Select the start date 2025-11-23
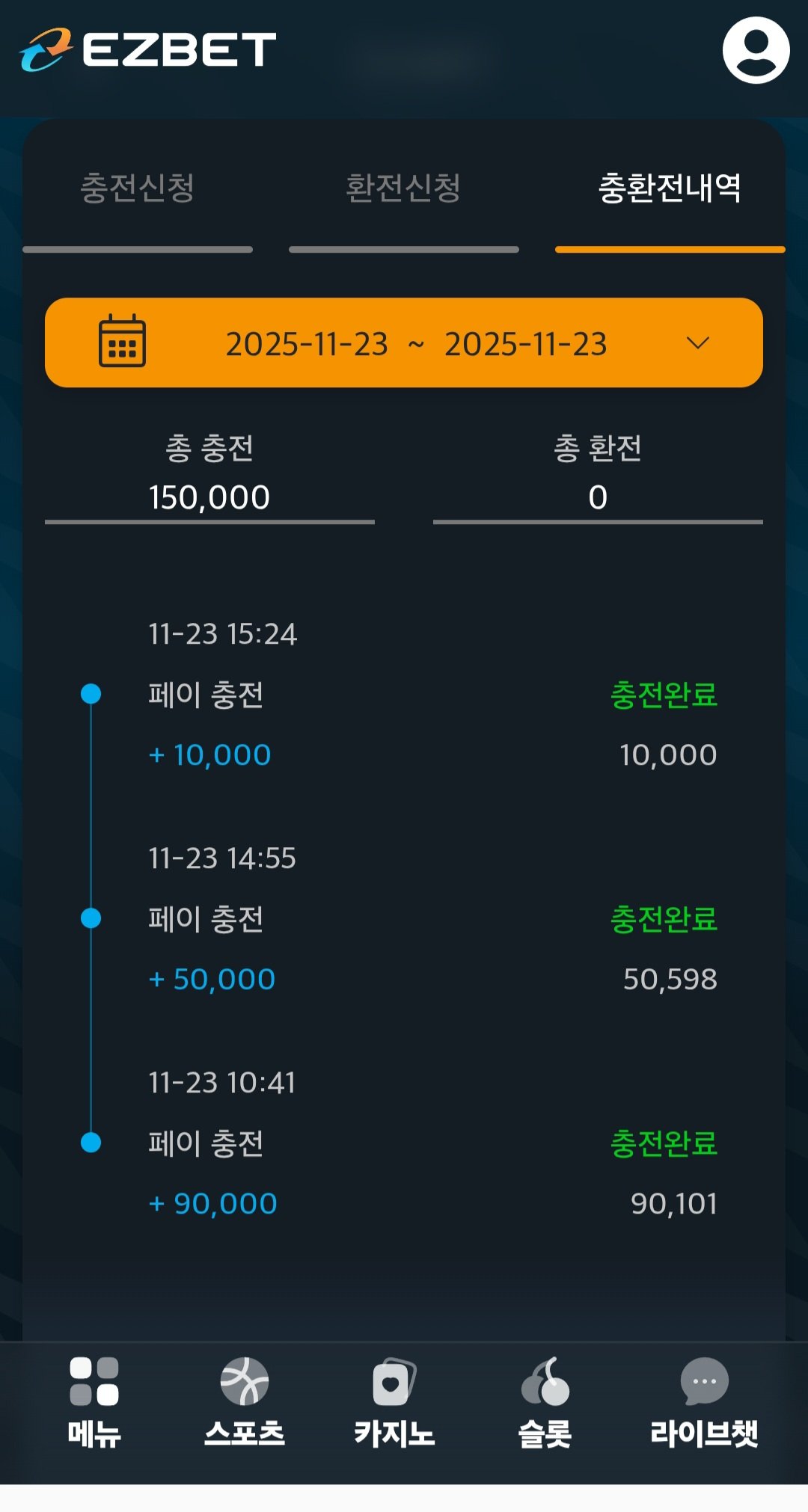 click(x=307, y=344)
